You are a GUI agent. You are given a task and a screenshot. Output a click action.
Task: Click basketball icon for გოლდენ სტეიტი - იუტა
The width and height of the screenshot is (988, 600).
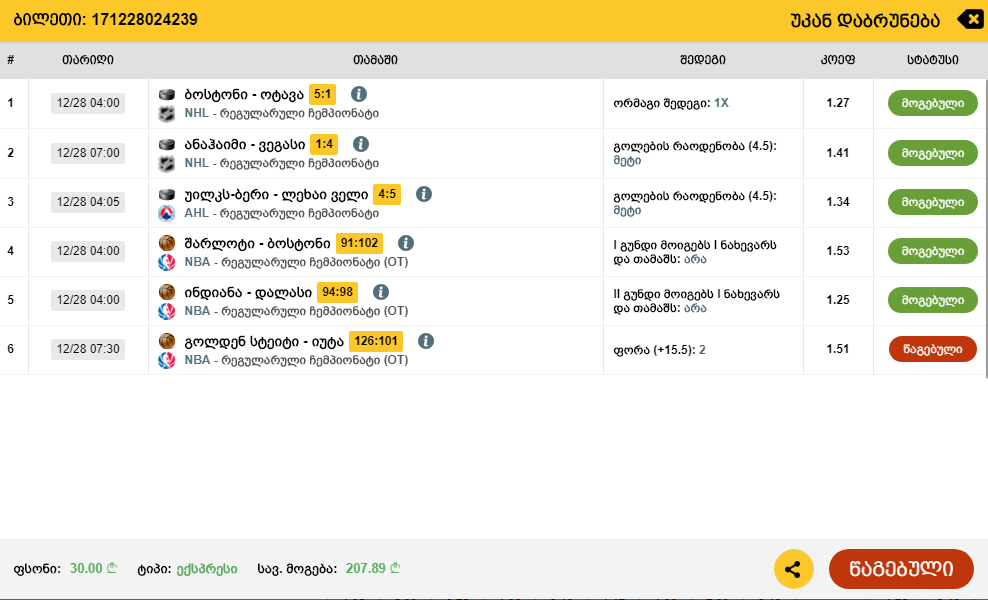tap(166, 342)
